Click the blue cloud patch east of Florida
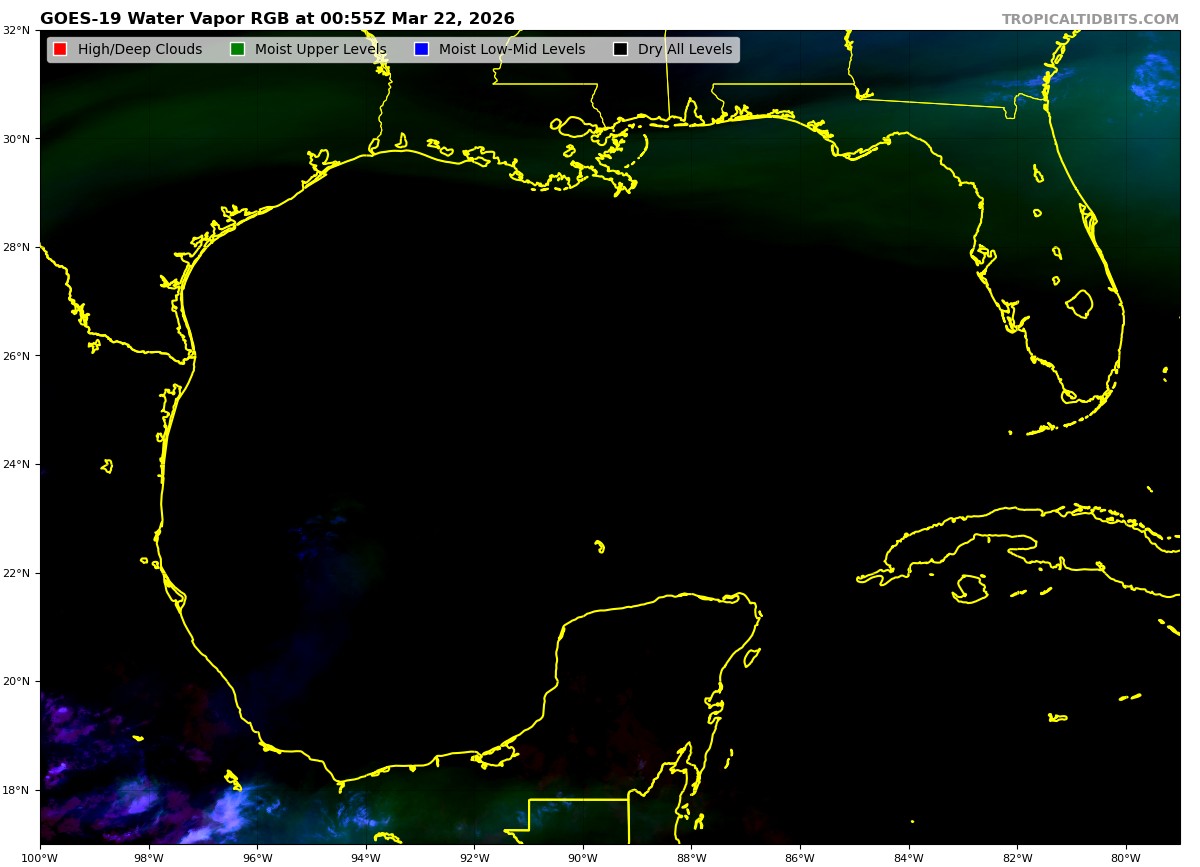This screenshot has height=867, width=1200. click(1155, 78)
